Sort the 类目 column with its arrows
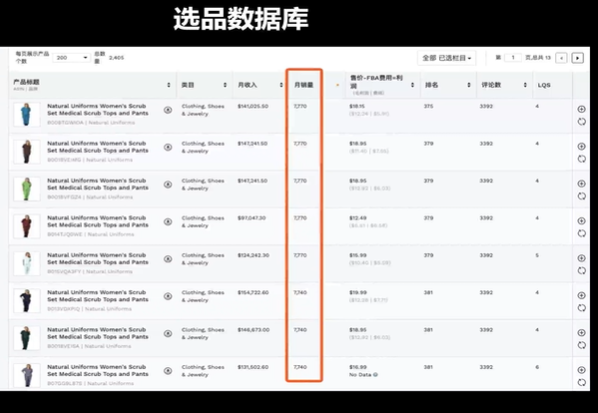The width and height of the screenshot is (598, 413). [225, 85]
